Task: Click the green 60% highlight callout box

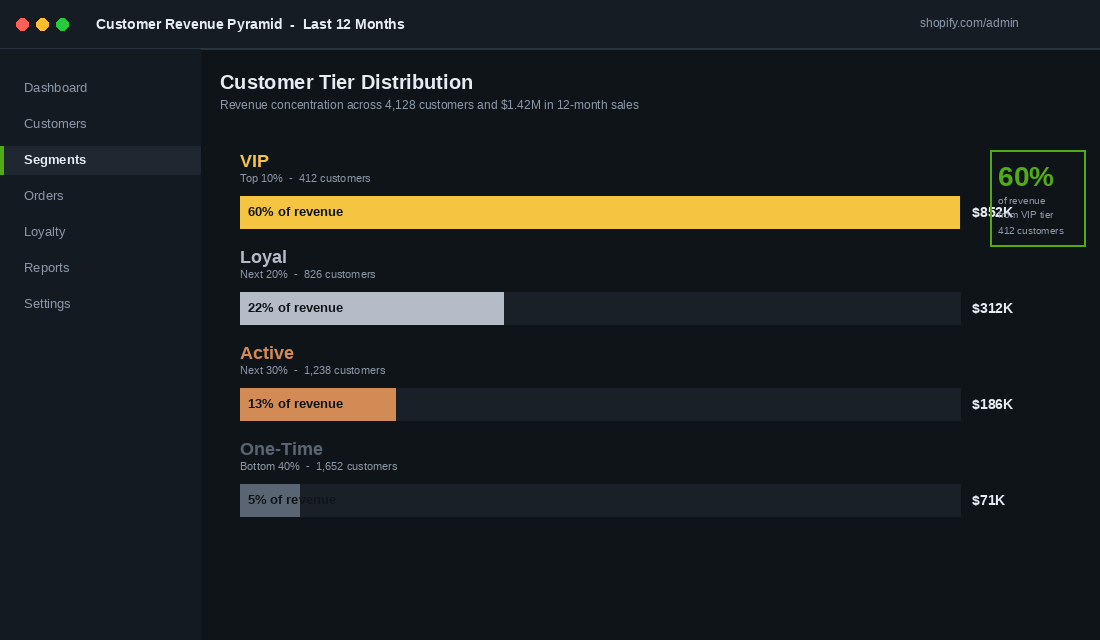Action: tap(1038, 199)
